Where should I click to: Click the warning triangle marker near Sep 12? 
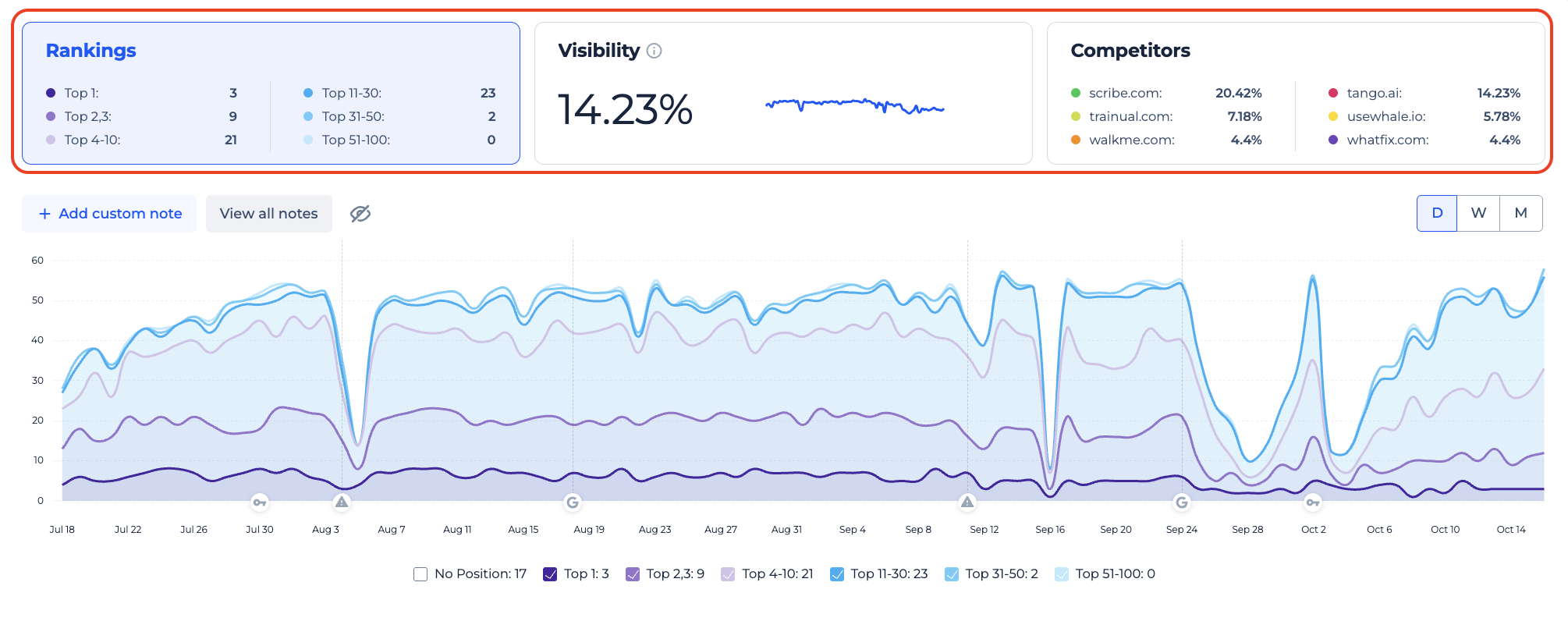[967, 502]
